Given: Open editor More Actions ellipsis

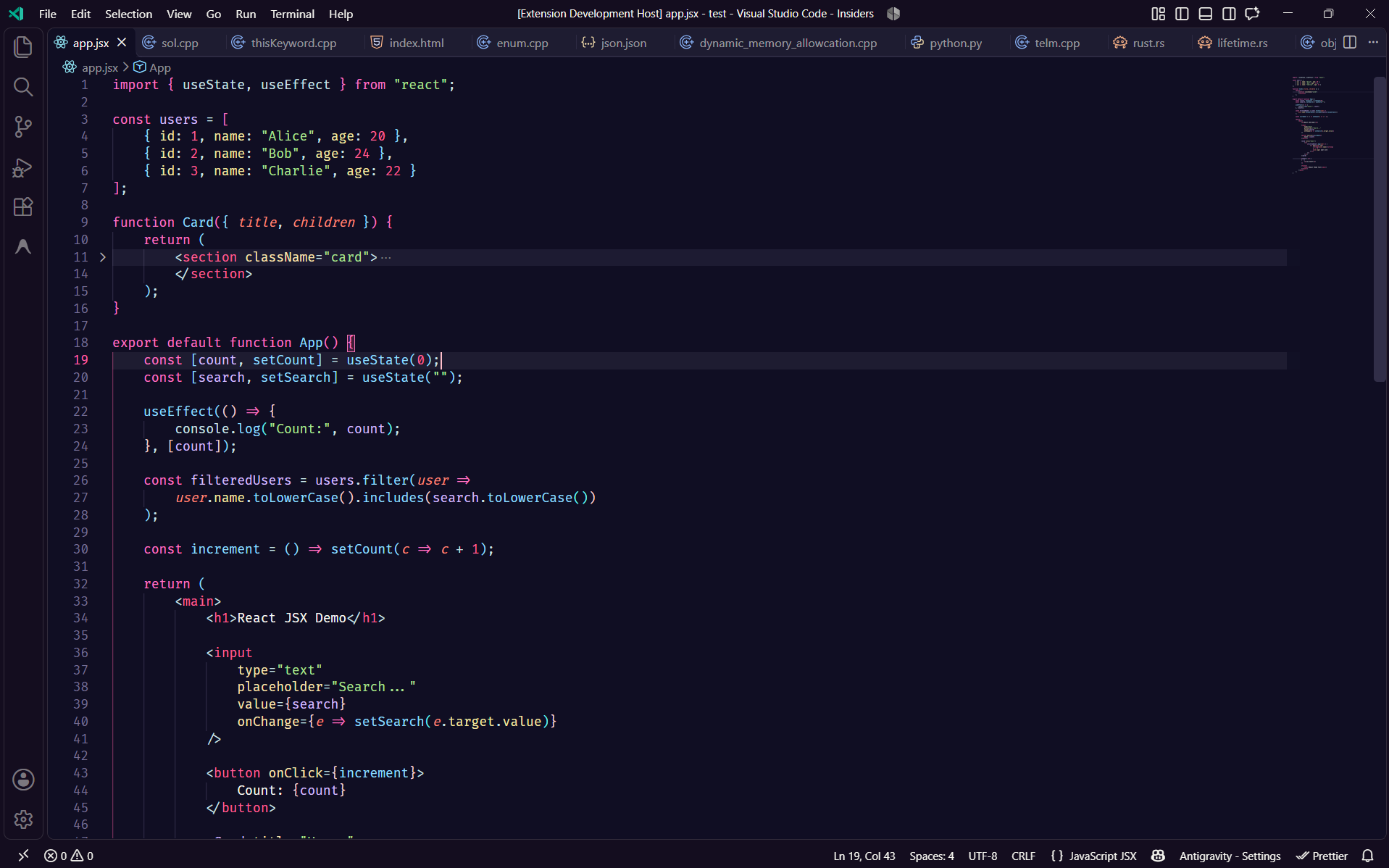Looking at the screenshot, I should [x=1373, y=43].
